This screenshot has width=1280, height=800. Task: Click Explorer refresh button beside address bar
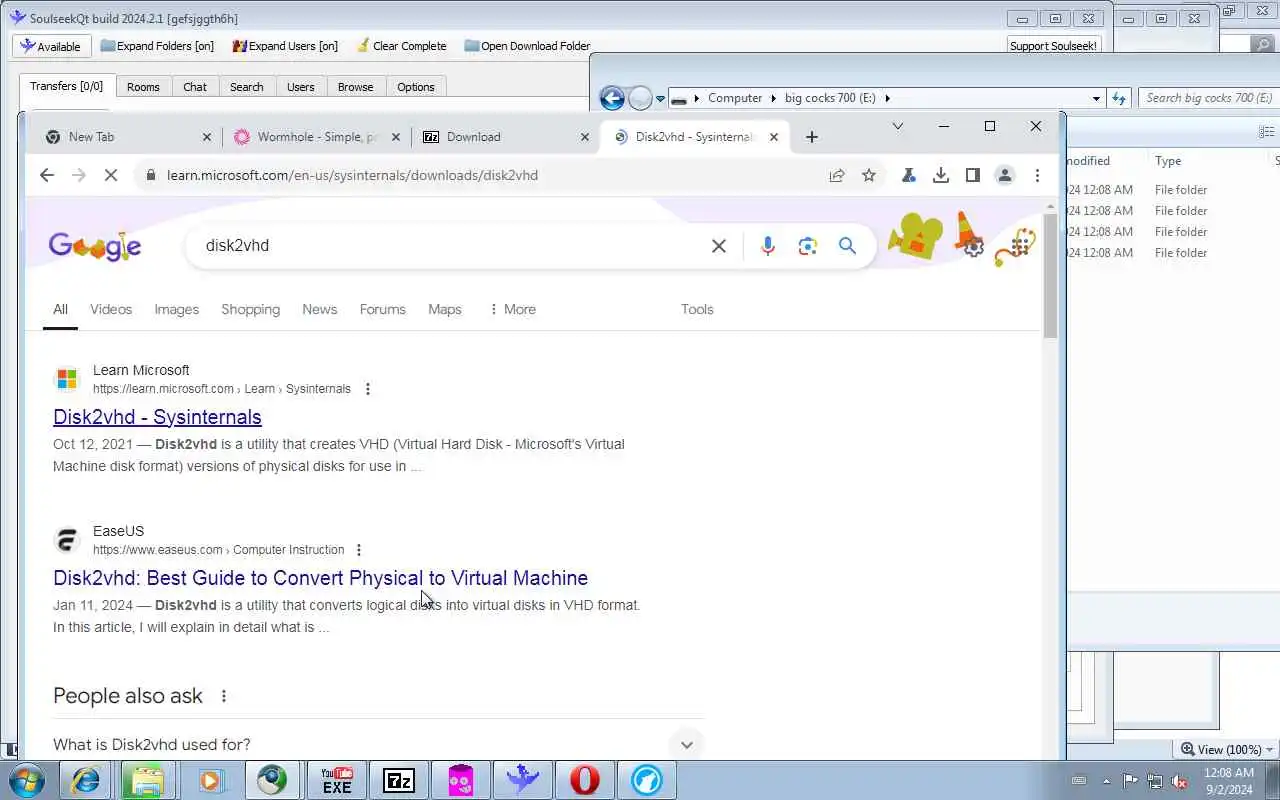[x=1119, y=98]
